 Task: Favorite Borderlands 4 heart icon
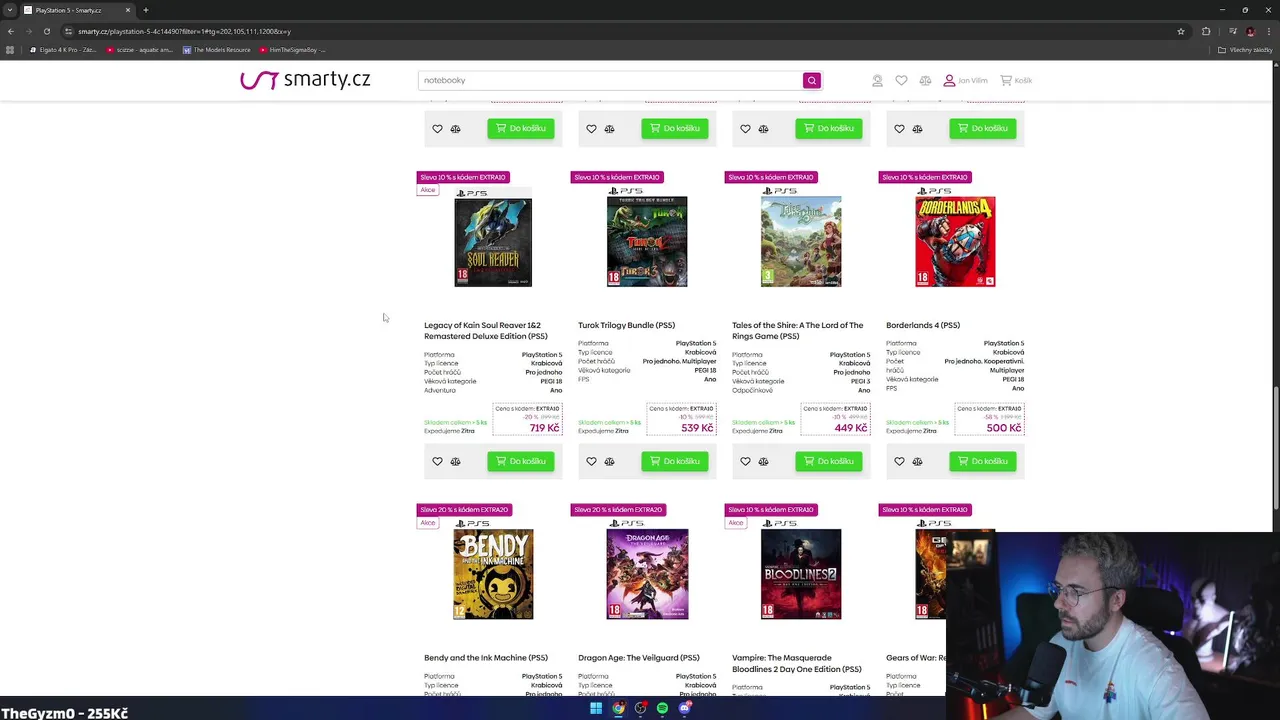coord(899,461)
